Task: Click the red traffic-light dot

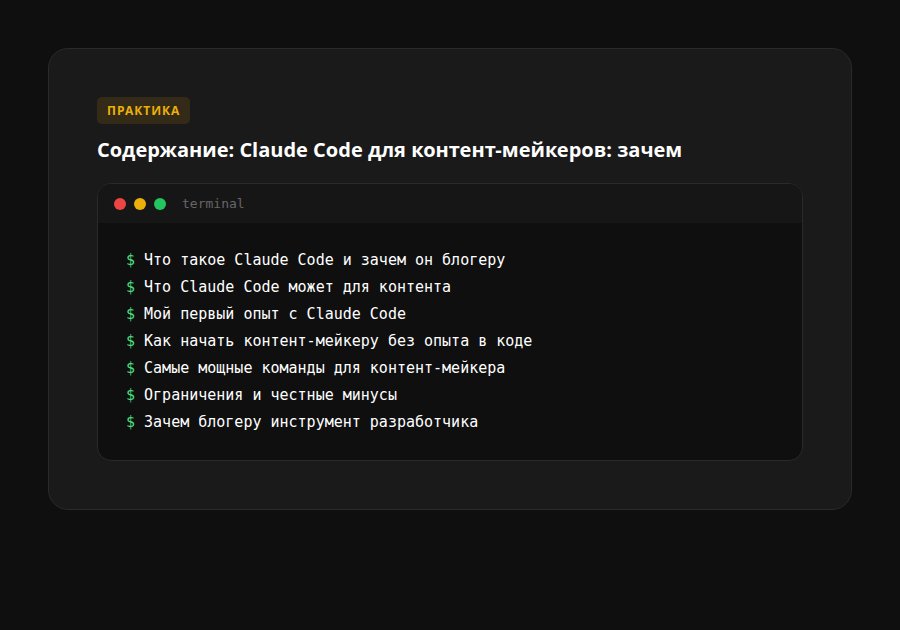Action: [120, 203]
